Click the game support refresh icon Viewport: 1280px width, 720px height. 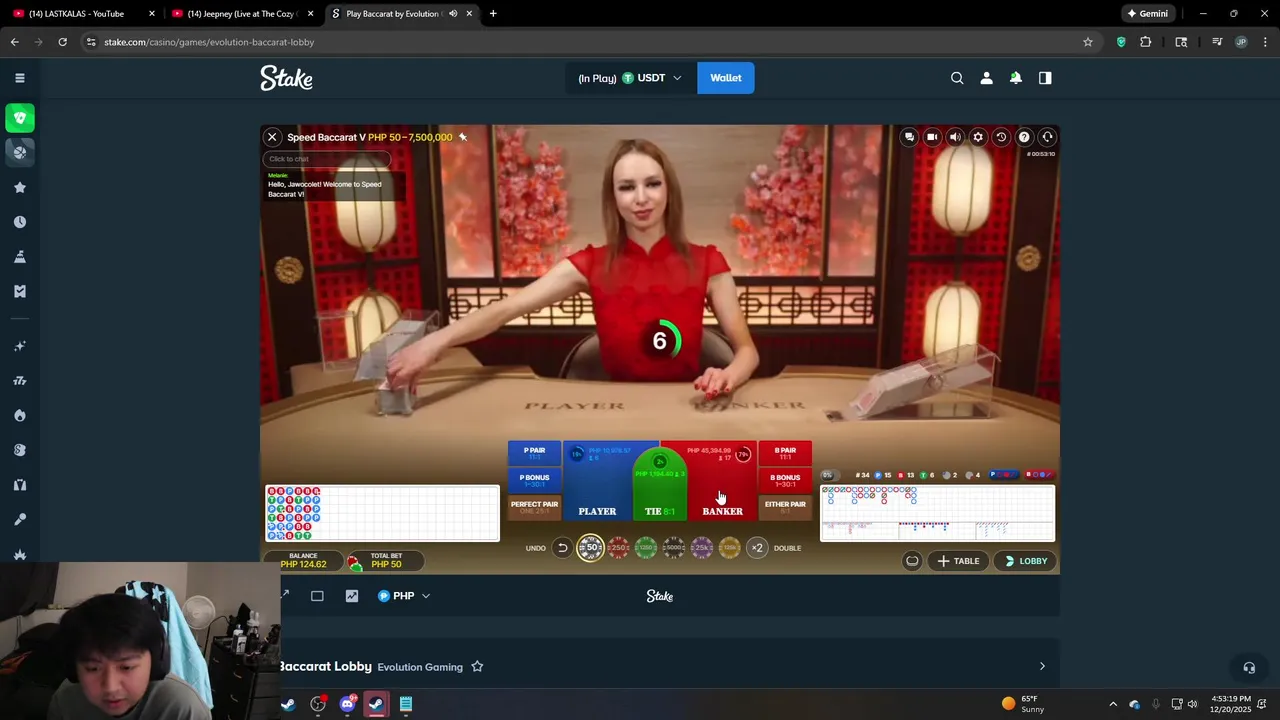pos(1047,137)
